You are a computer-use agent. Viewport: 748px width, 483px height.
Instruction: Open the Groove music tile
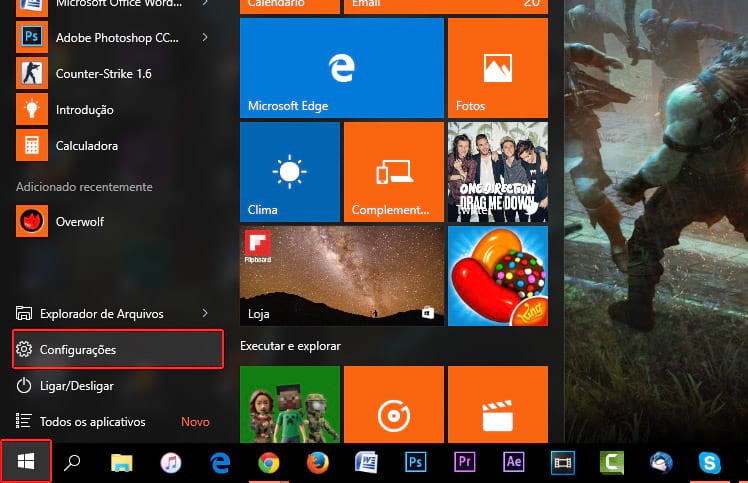(394, 404)
